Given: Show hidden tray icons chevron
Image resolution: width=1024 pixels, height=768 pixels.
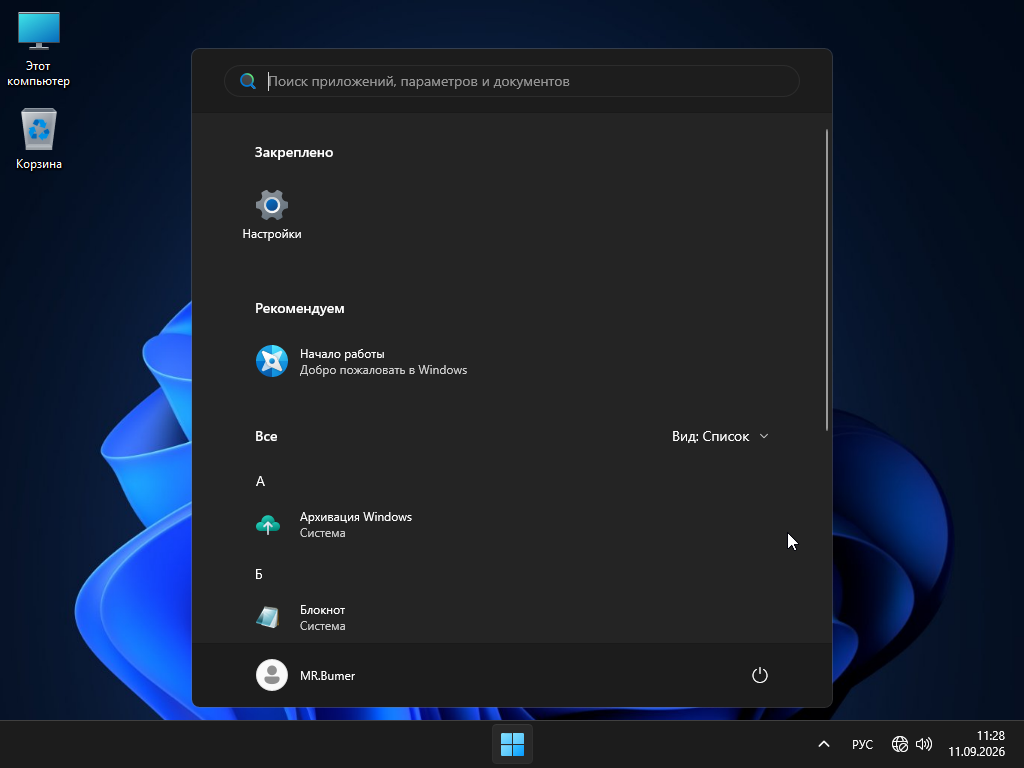Looking at the screenshot, I should click(x=824, y=744).
